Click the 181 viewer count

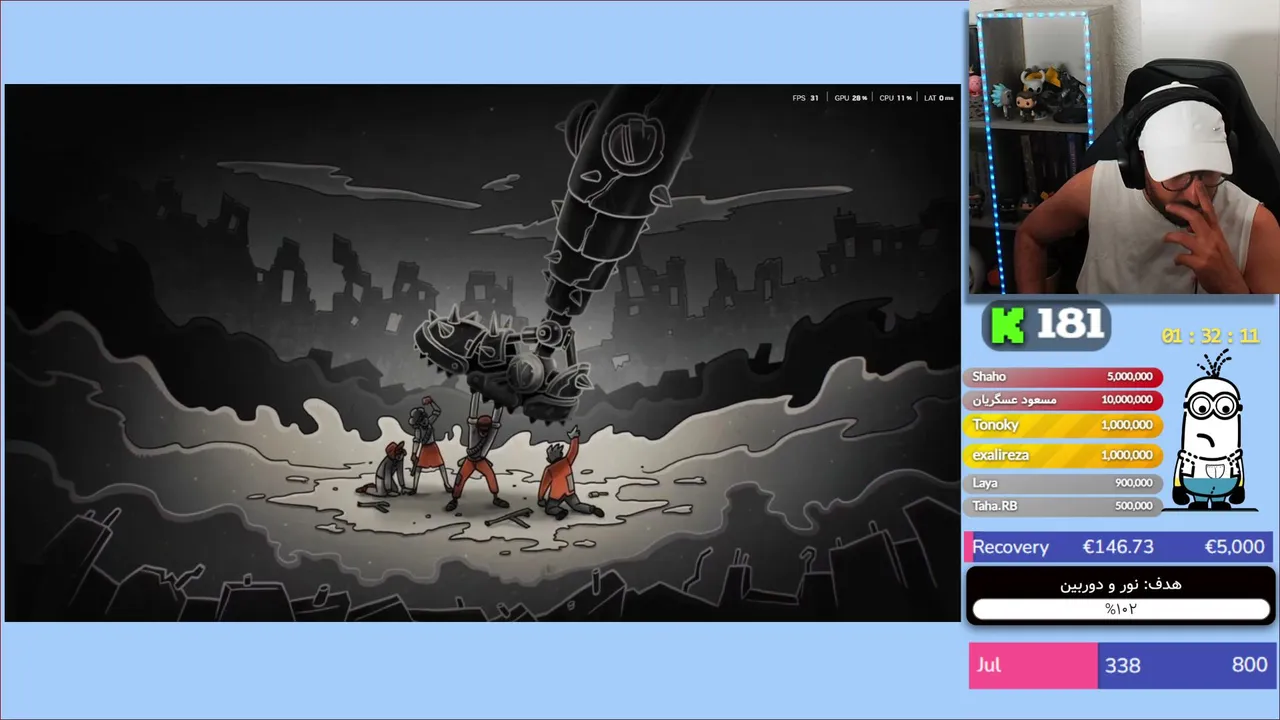pos(1071,325)
